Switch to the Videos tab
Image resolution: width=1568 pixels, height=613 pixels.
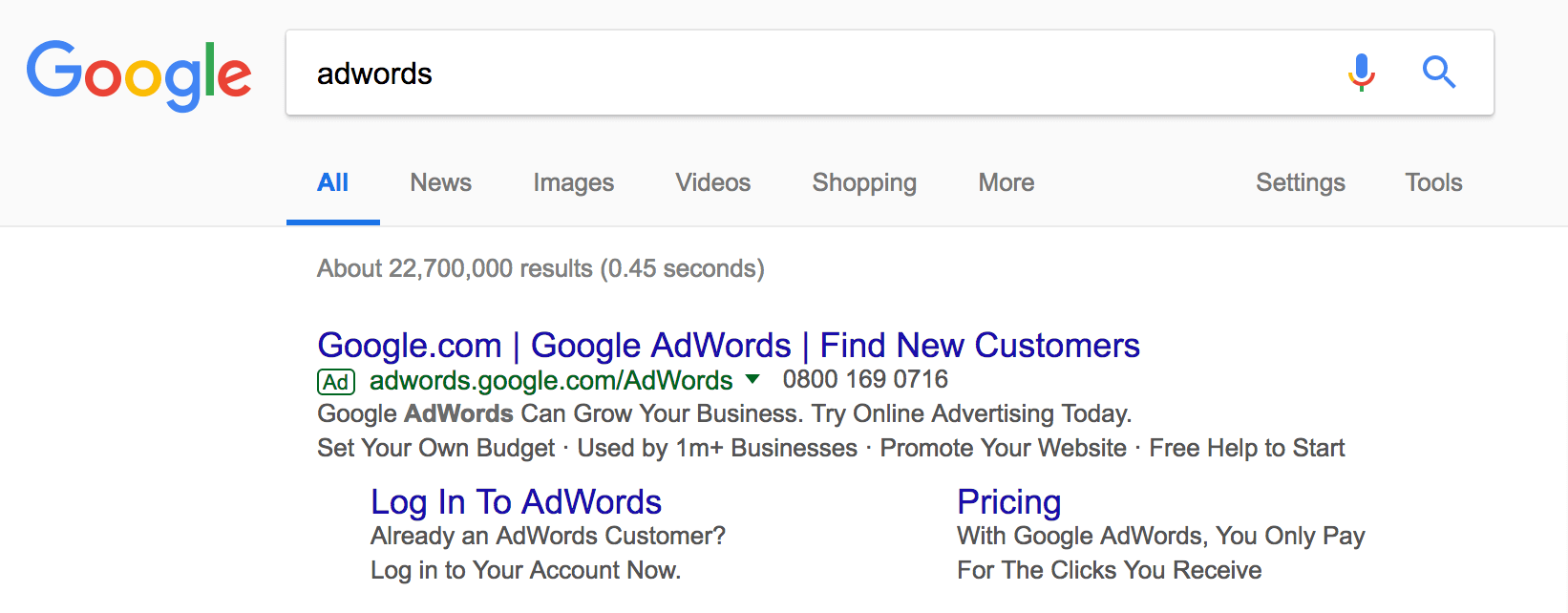[712, 182]
